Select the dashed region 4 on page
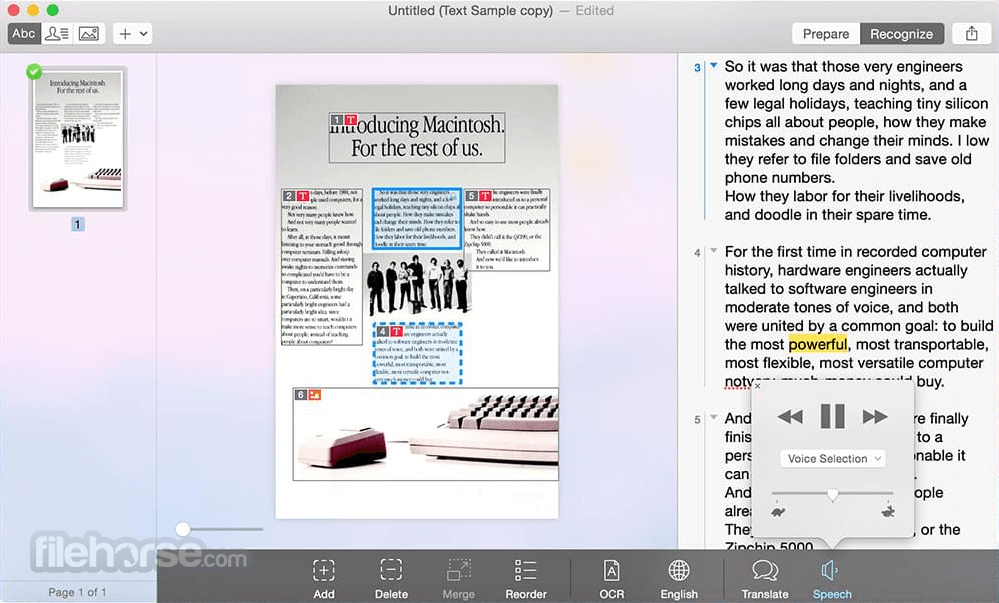 coord(417,353)
